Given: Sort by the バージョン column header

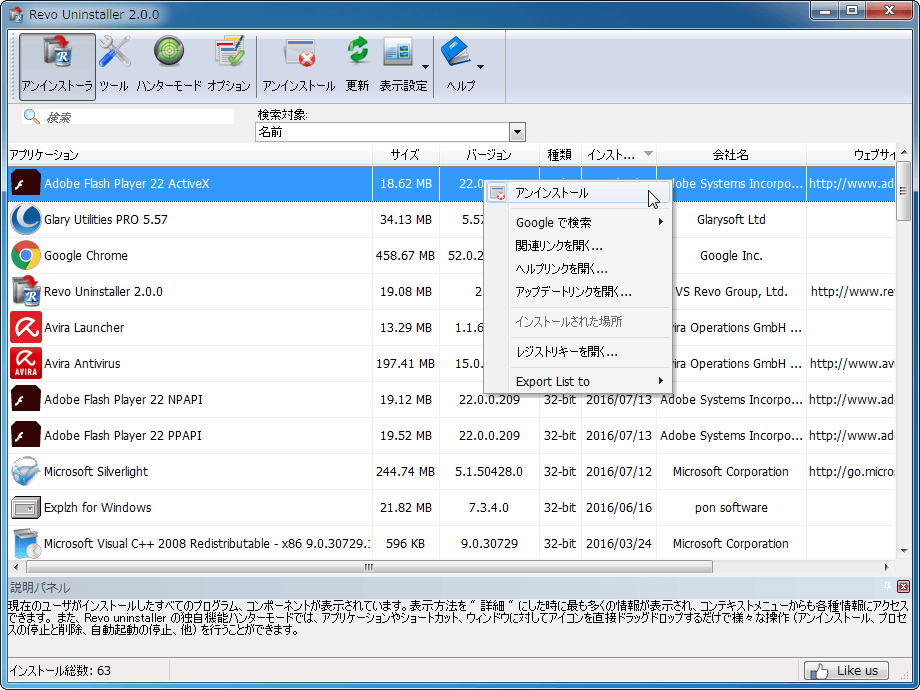Looking at the screenshot, I should coord(489,155).
